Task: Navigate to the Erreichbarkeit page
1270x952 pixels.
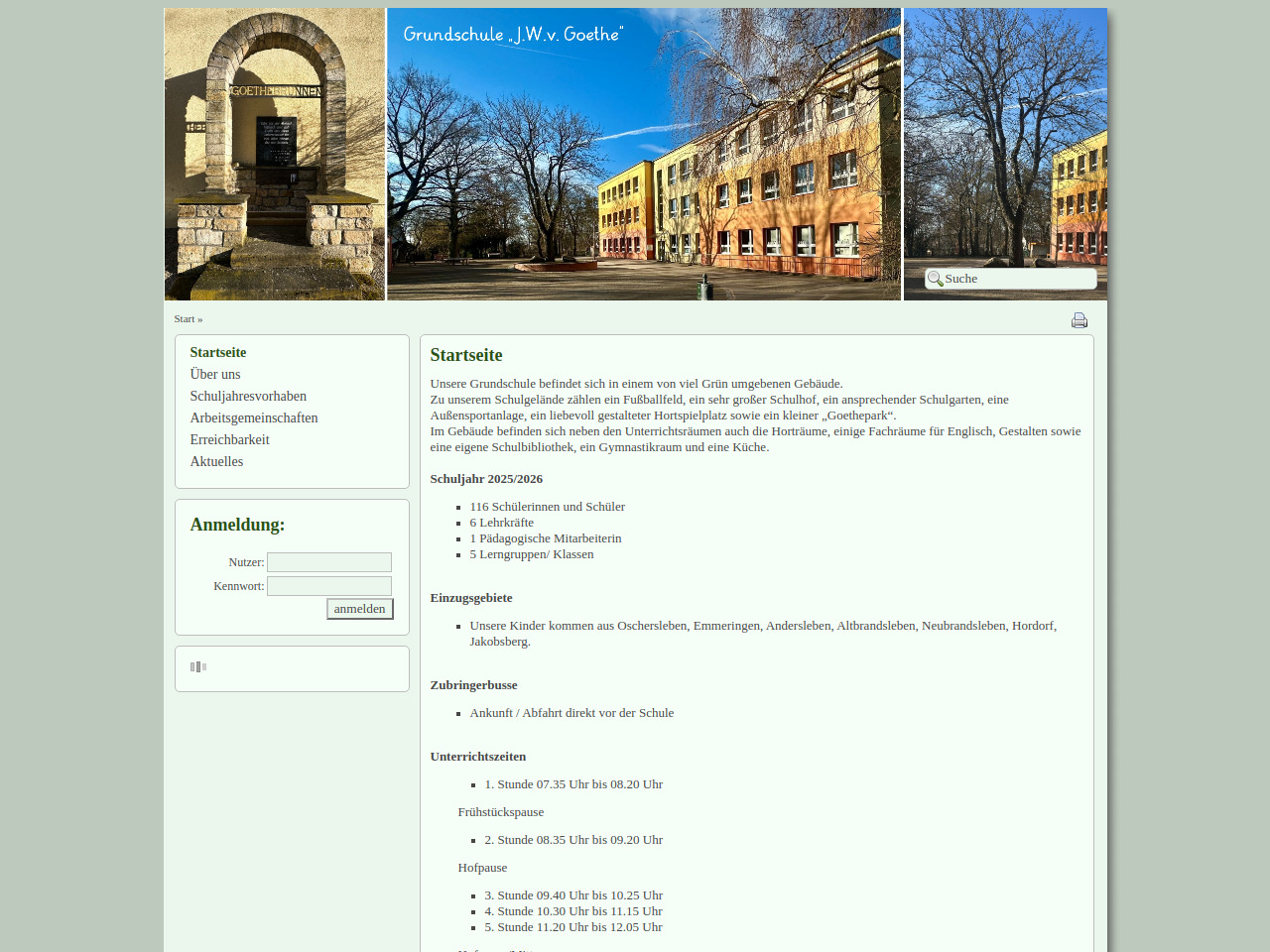Action: (230, 440)
